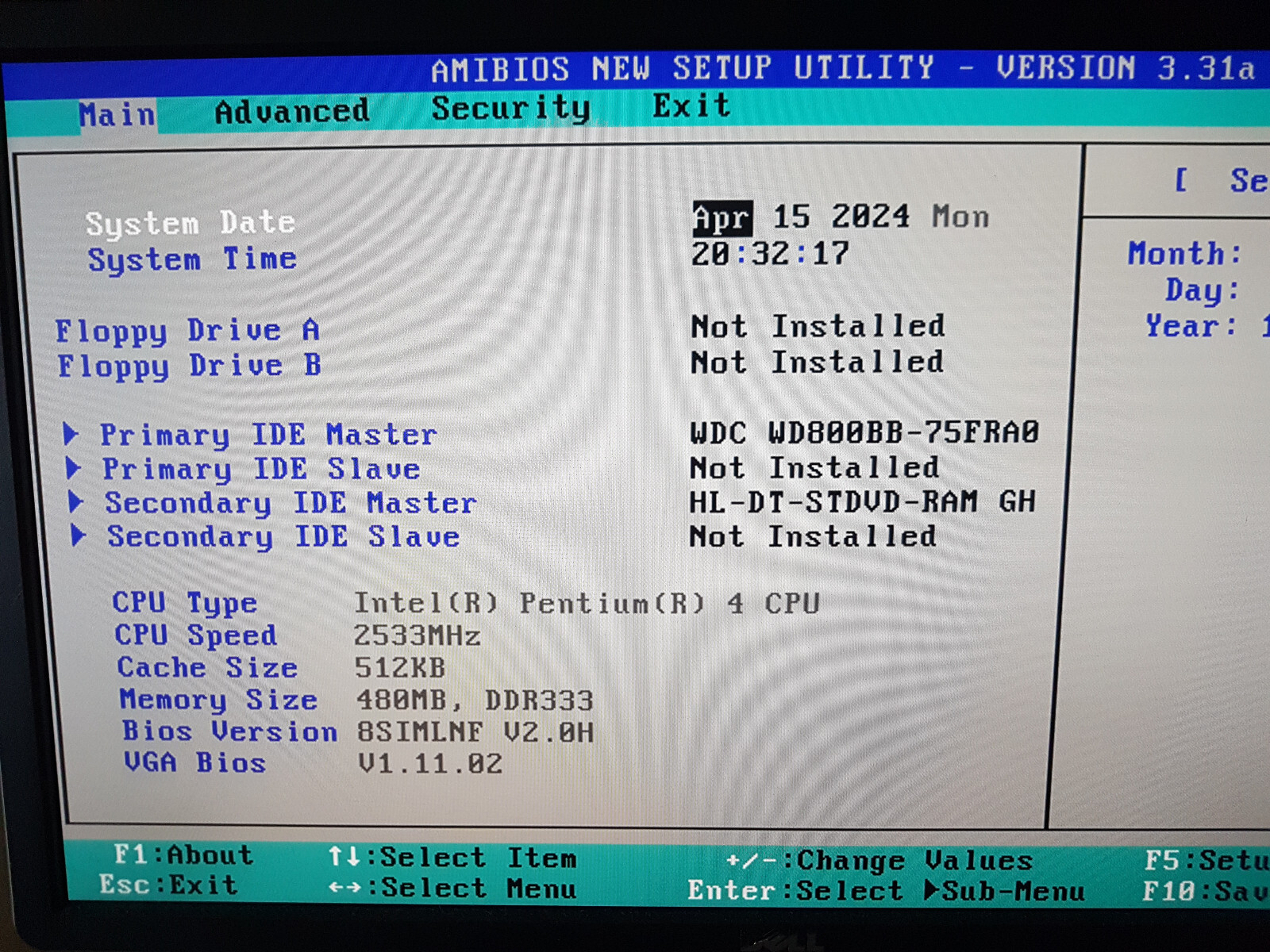Screen dimensions: 1270x952
Task: Click F1:About in the help bar
Action: pos(183,854)
